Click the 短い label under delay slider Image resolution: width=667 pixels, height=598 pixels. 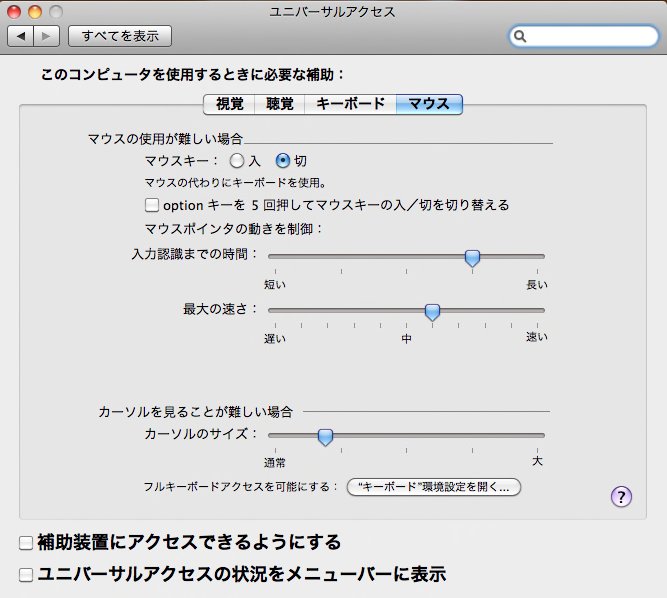(x=275, y=285)
